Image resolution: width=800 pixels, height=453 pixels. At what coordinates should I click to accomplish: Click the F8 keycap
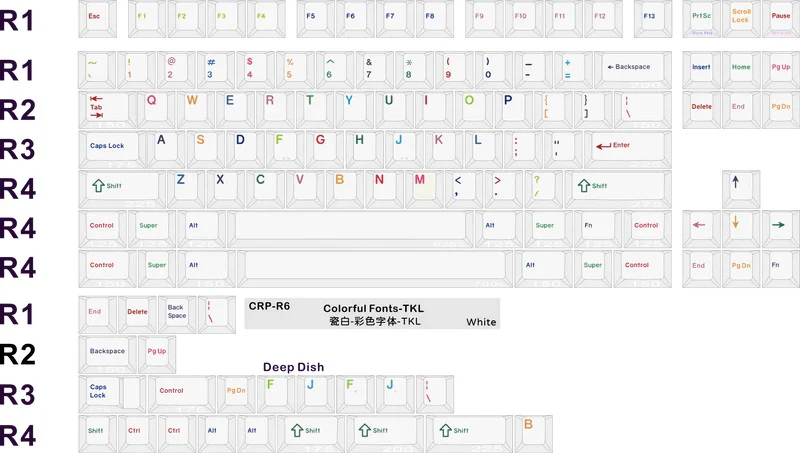point(435,18)
